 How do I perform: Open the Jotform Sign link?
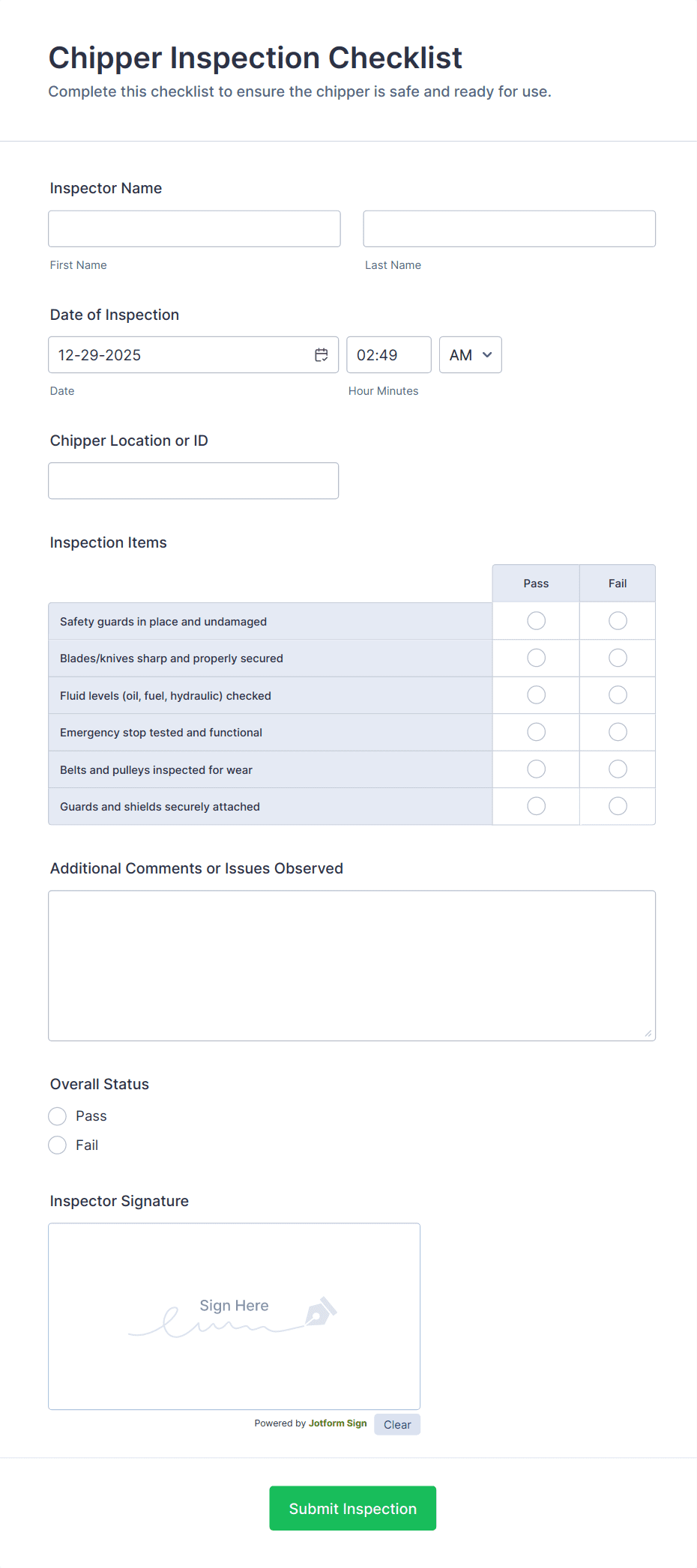point(337,1423)
